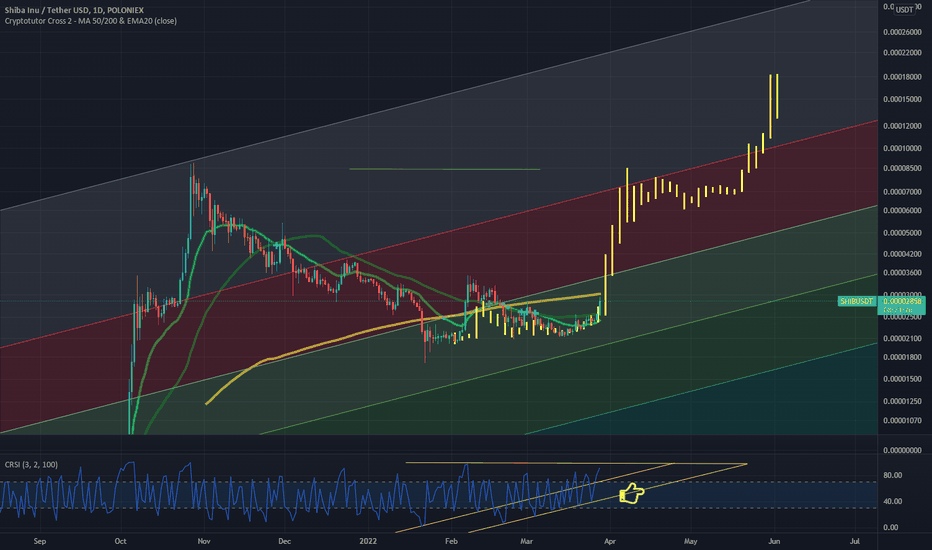Click the 0.00018000 price axis label
The width and height of the screenshot is (932, 550).
coord(902,77)
